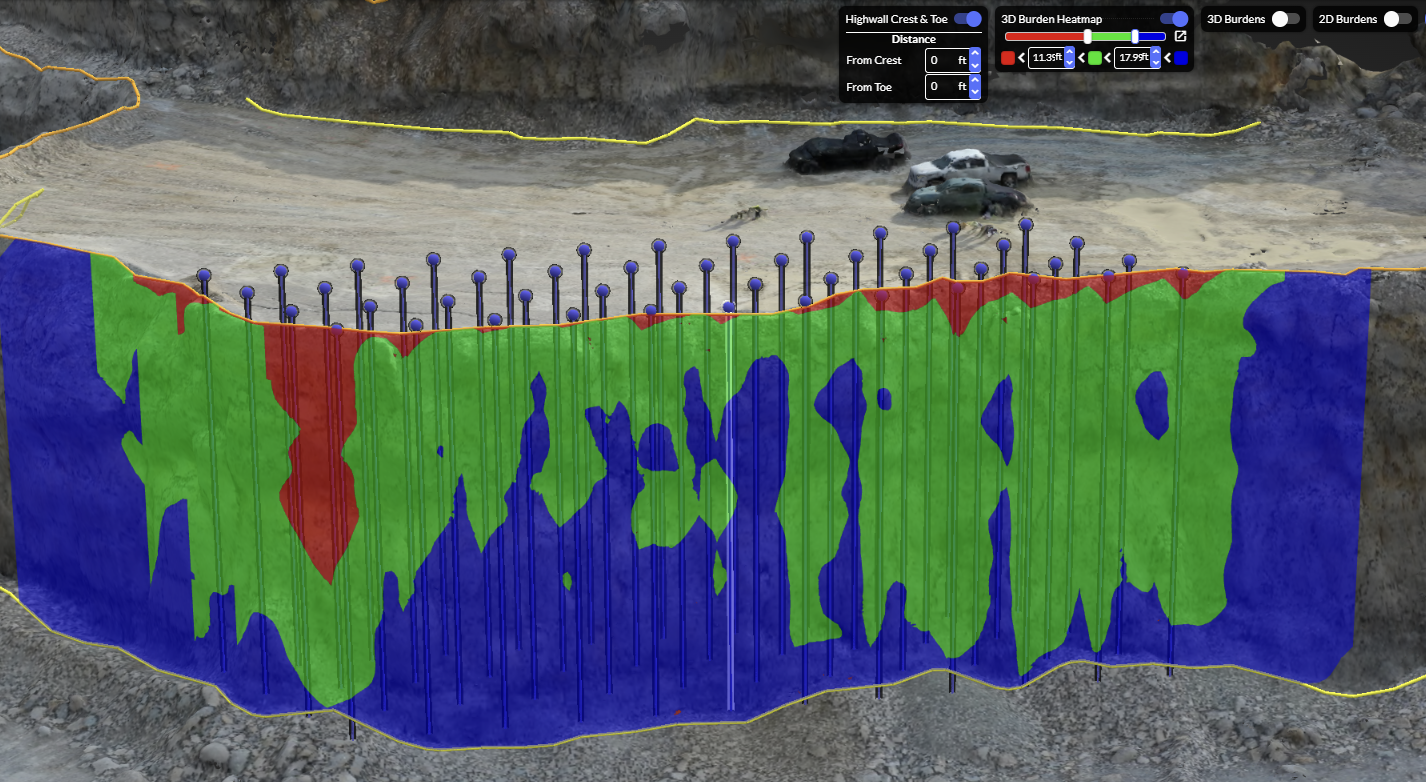The image size is (1426, 782).
Task: Click the left heatmap slider handle
Action: click(x=1088, y=37)
